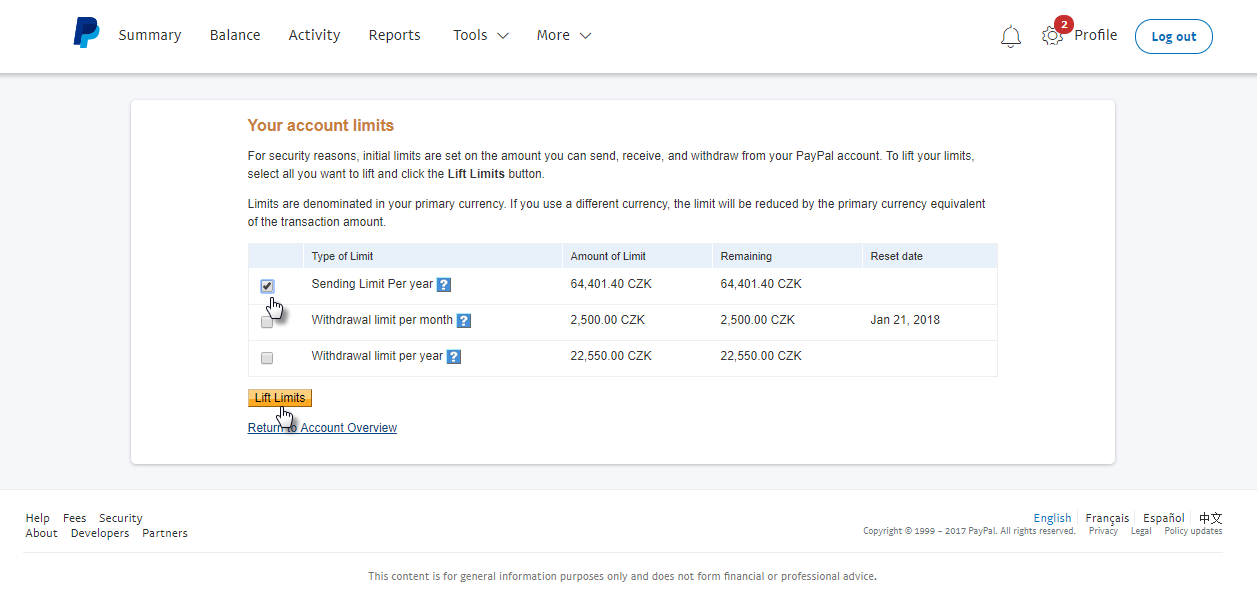
Task: Check the Withdrawal limit per year checkbox
Action: (267, 357)
